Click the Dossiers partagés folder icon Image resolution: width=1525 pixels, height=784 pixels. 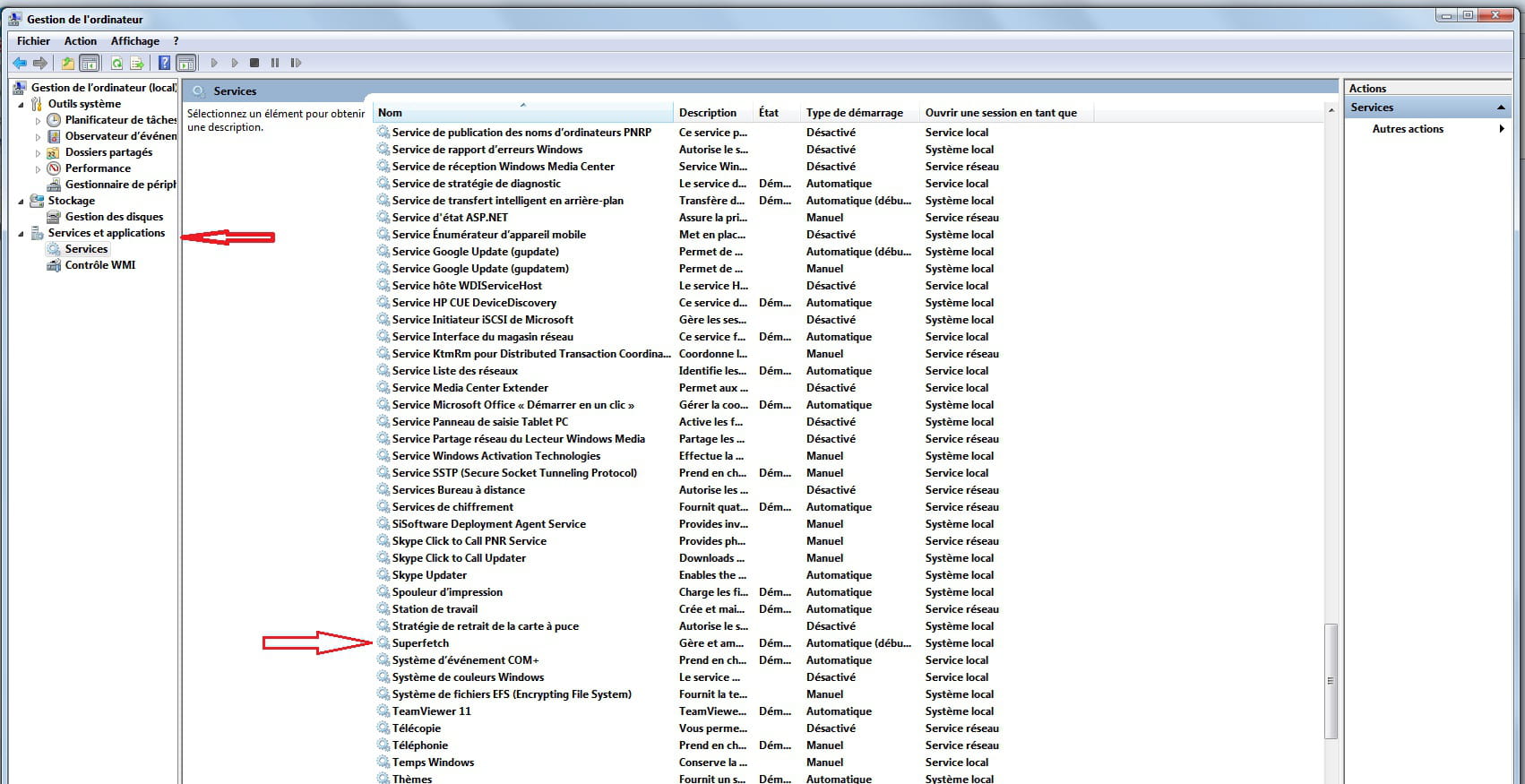tap(54, 152)
